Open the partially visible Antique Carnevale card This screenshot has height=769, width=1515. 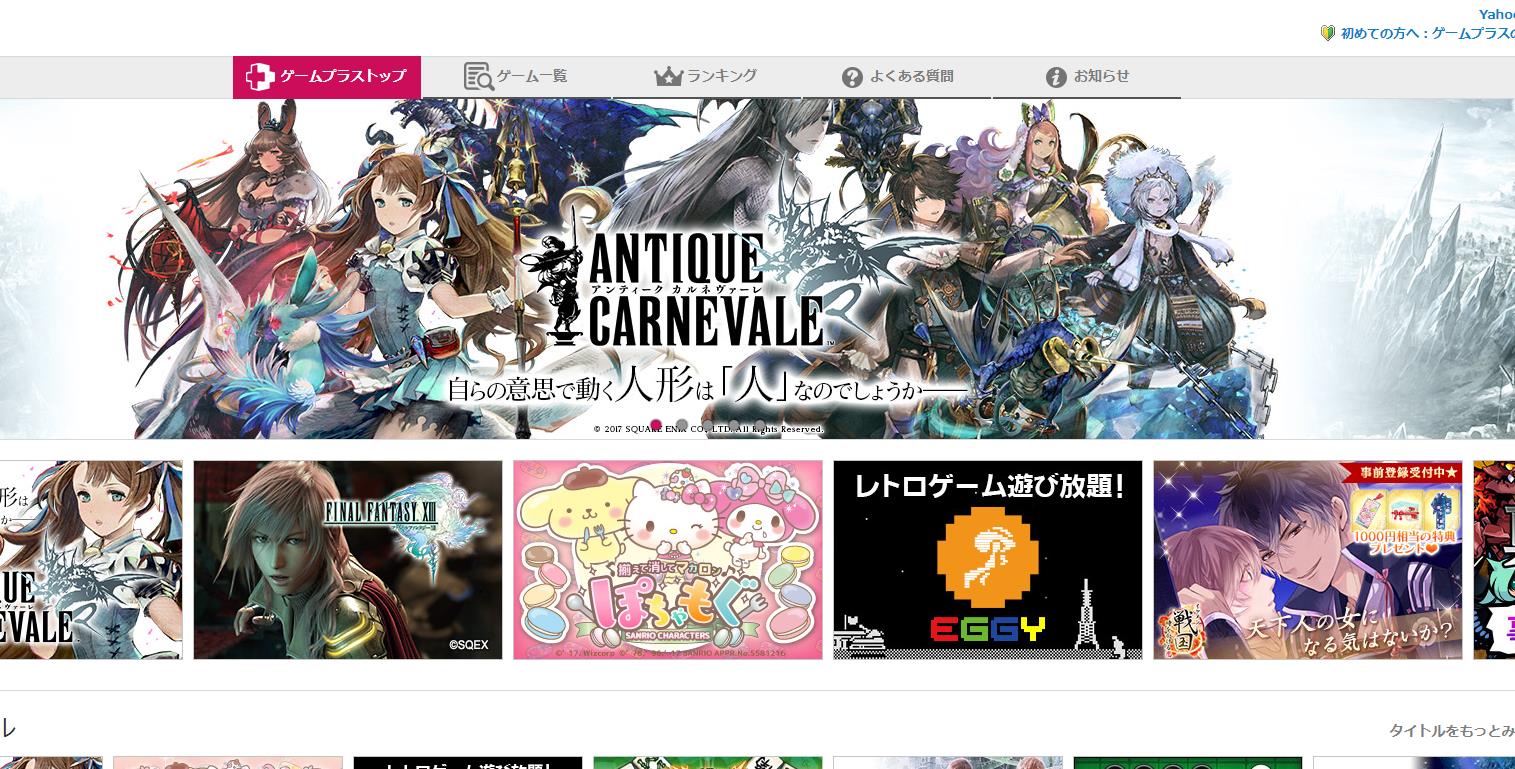click(x=91, y=560)
